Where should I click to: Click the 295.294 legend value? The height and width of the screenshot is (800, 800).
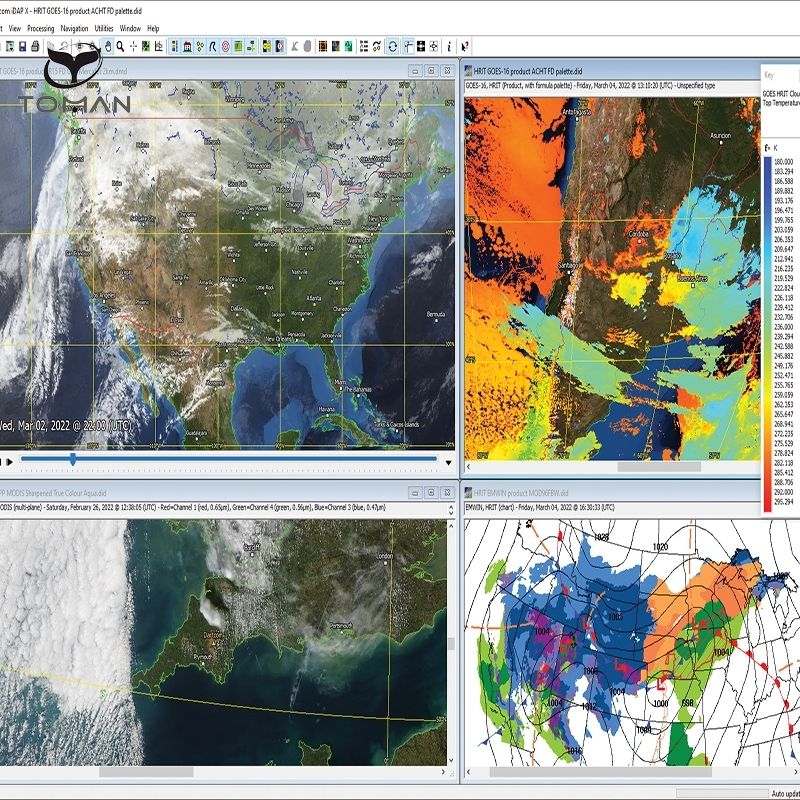click(x=784, y=502)
